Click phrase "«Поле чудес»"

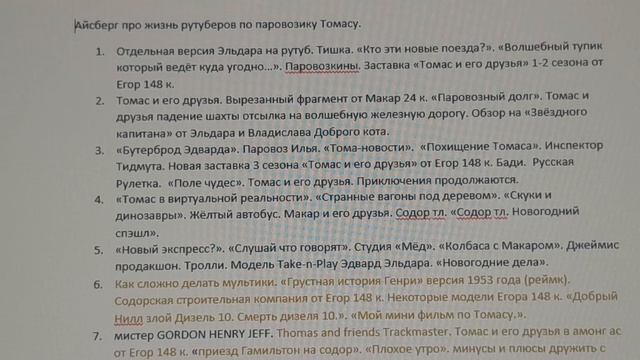click(x=206, y=182)
